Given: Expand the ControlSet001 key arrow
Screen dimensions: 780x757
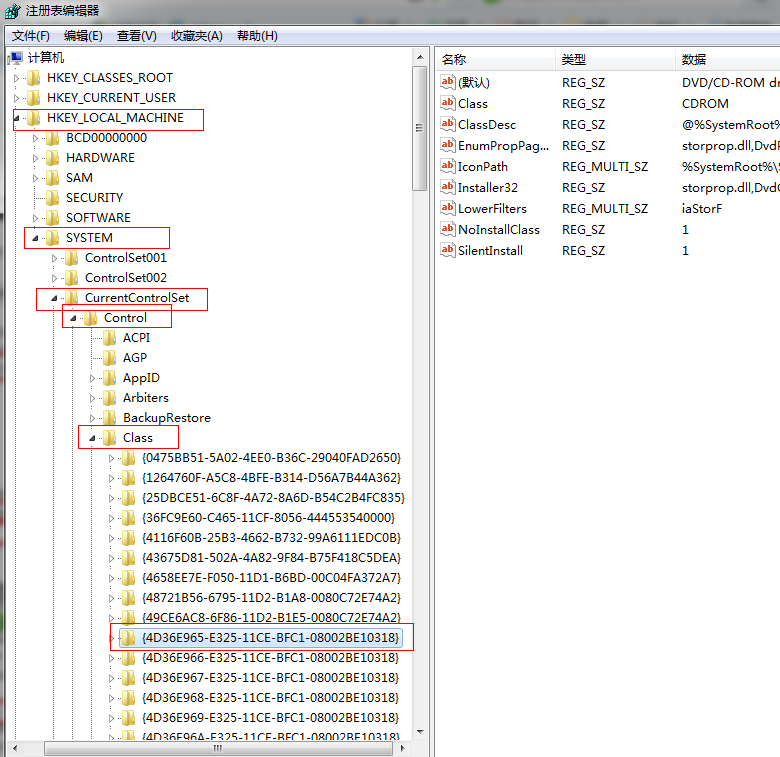Looking at the screenshot, I should click(55, 258).
